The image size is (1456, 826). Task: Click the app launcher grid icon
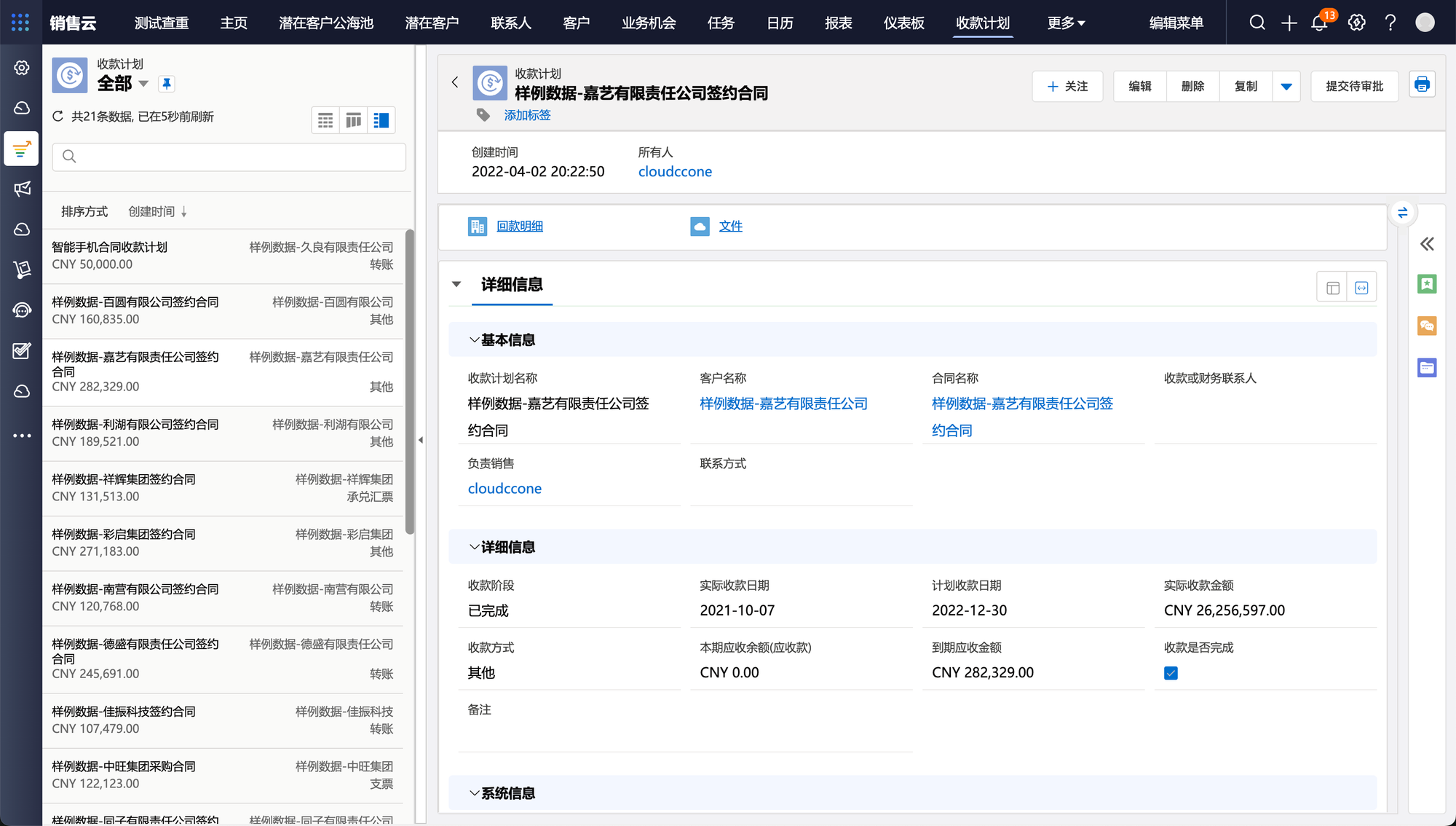click(x=20, y=23)
